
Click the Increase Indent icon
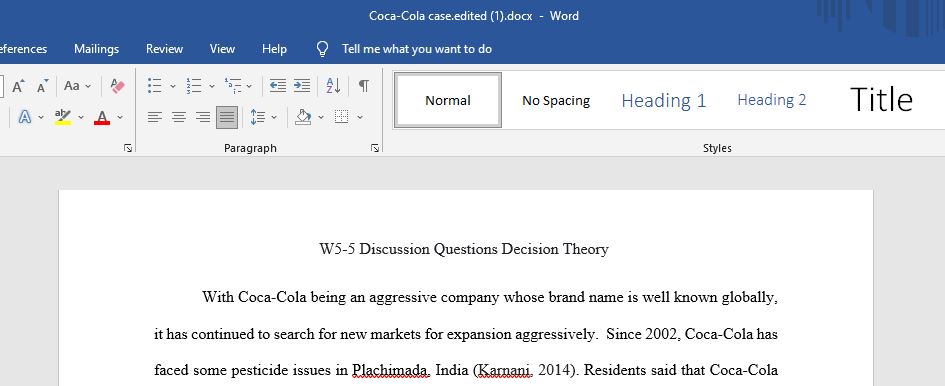click(302, 86)
